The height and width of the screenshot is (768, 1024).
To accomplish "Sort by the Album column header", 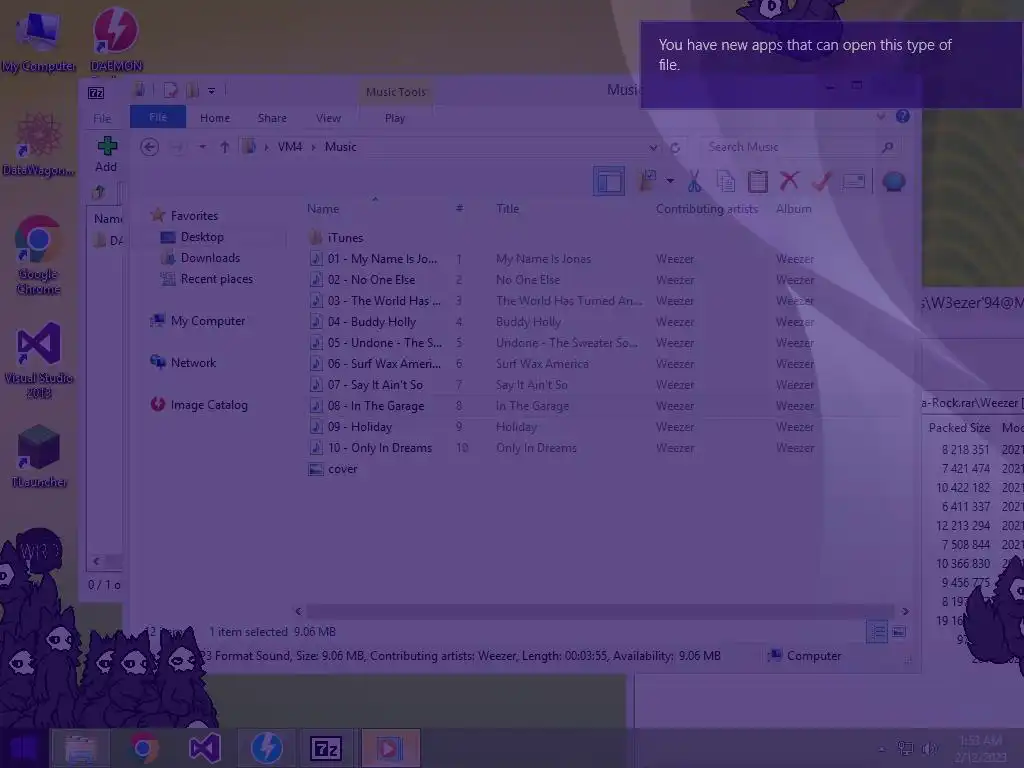I will click(793, 209).
